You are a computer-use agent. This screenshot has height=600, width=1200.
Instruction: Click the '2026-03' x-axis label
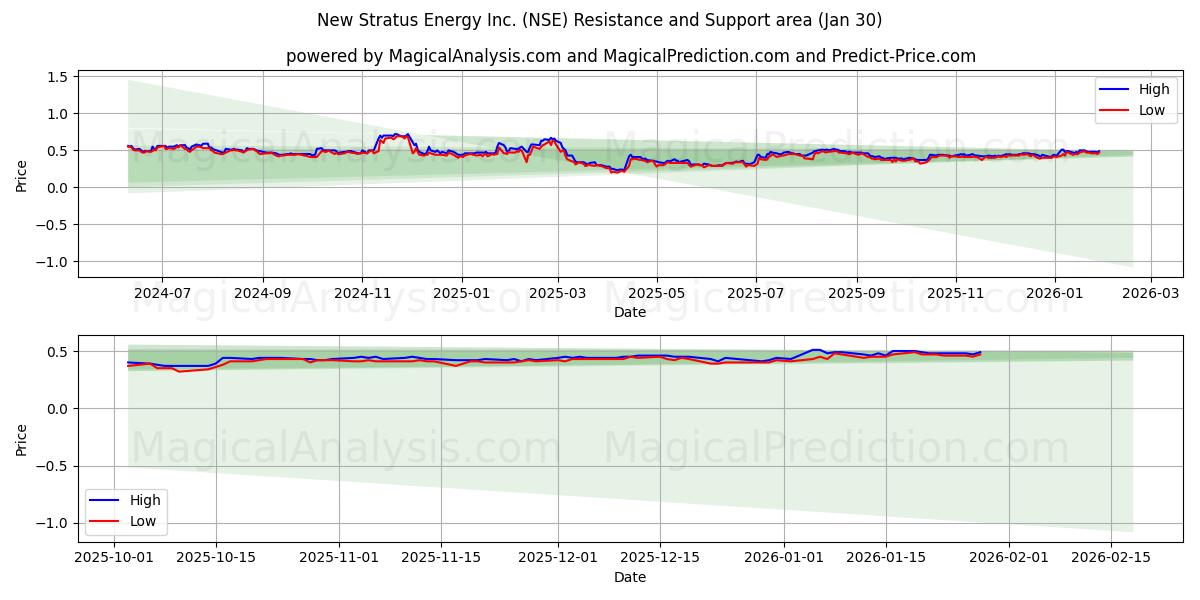pyautogui.click(x=1151, y=294)
